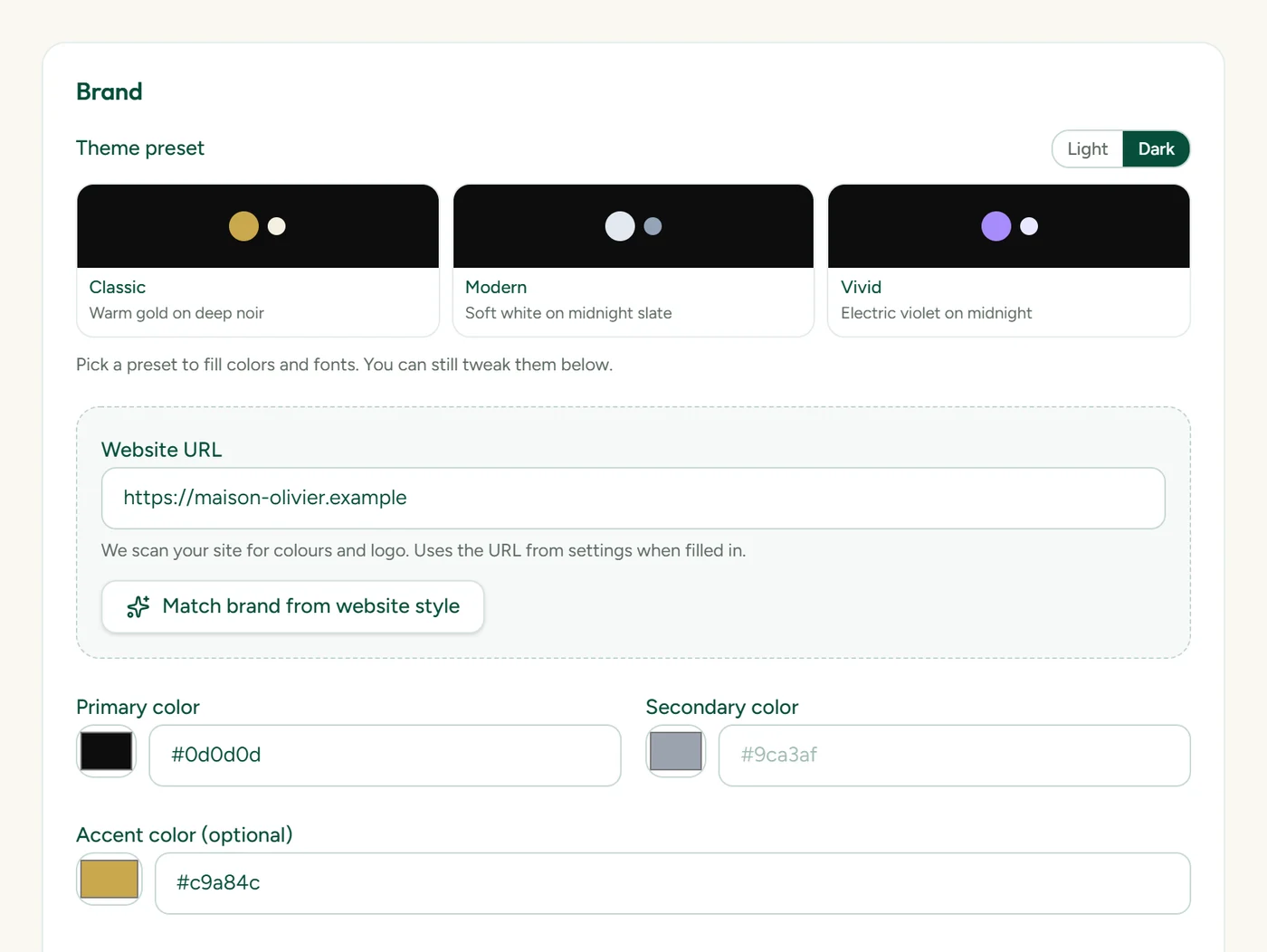This screenshot has height=952, width=1267.
Task: Click the Secondary color hex input field
Action: pos(955,756)
